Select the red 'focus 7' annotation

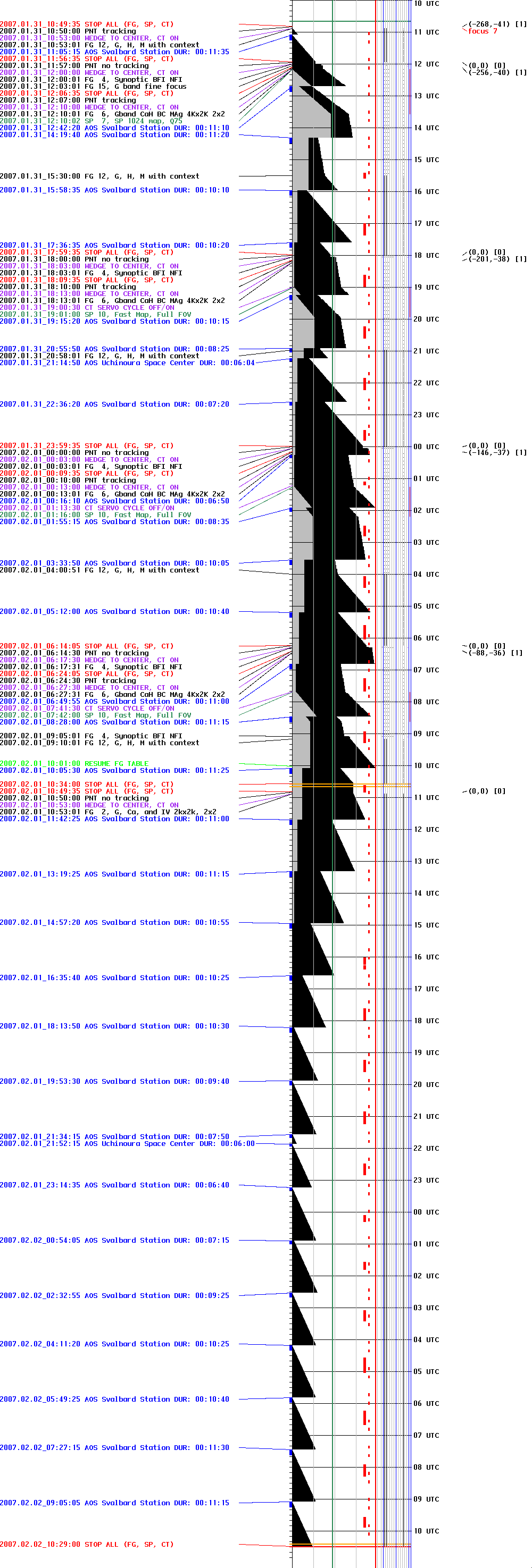click(482, 31)
